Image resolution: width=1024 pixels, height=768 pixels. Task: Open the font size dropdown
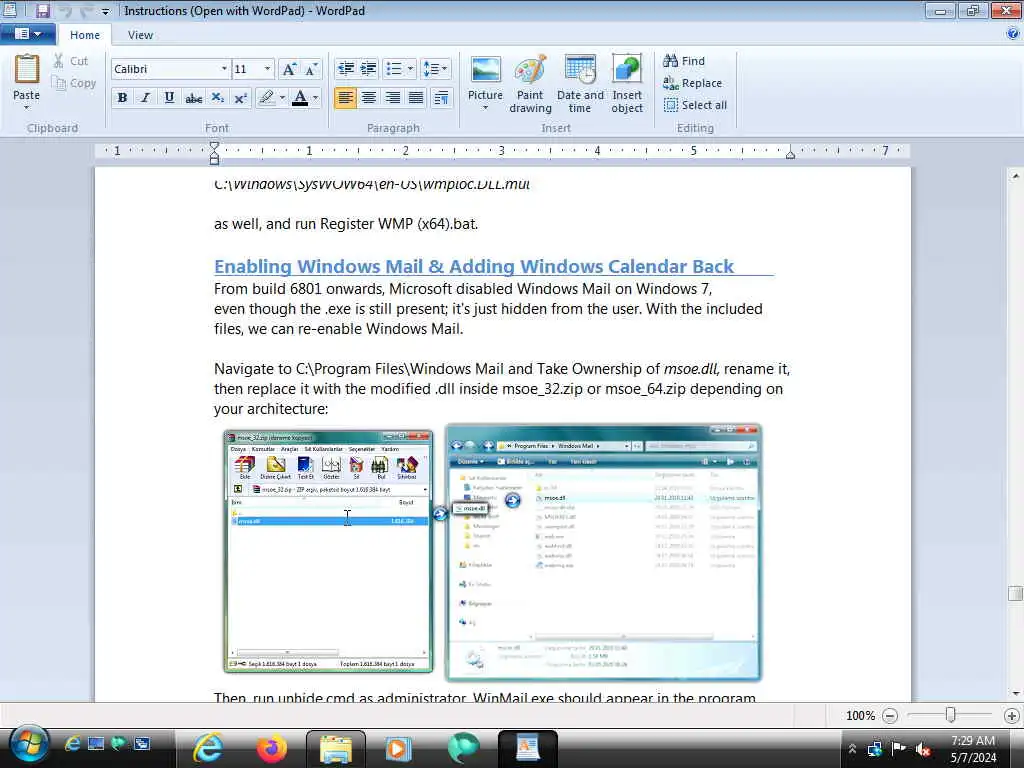pos(267,69)
